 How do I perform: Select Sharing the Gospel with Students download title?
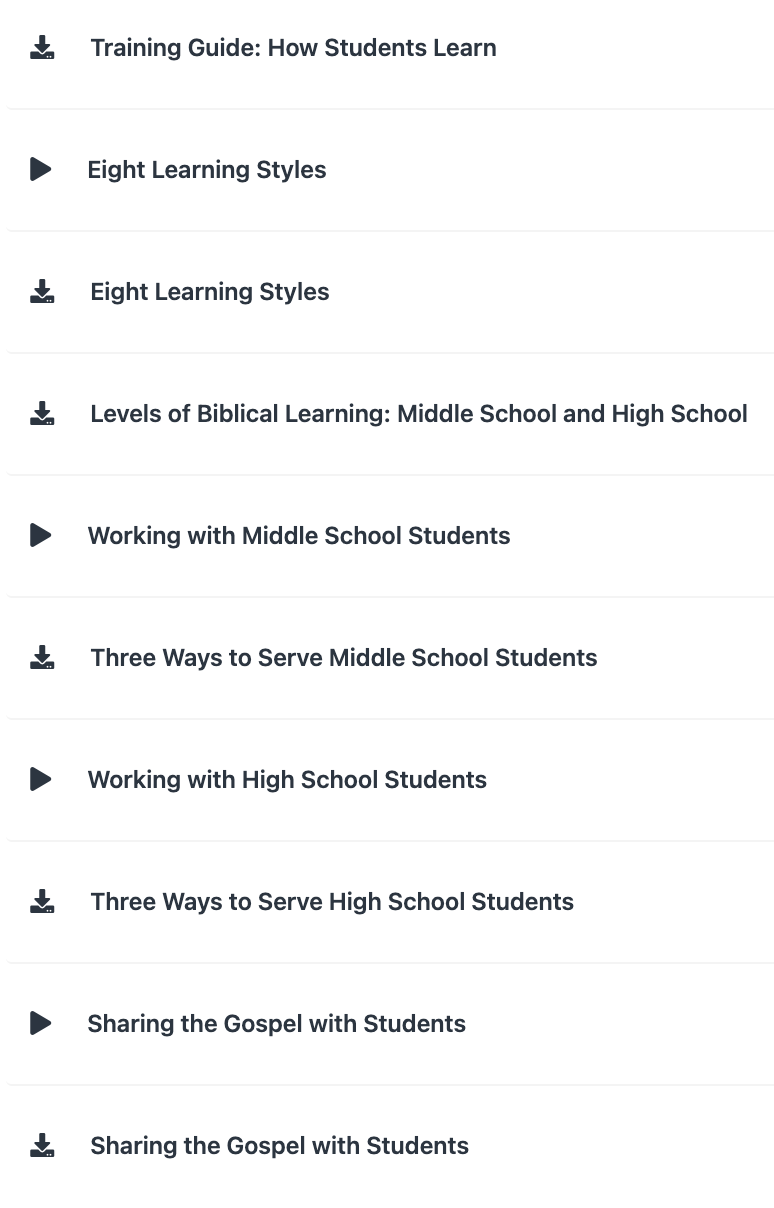coord(279,1146)
